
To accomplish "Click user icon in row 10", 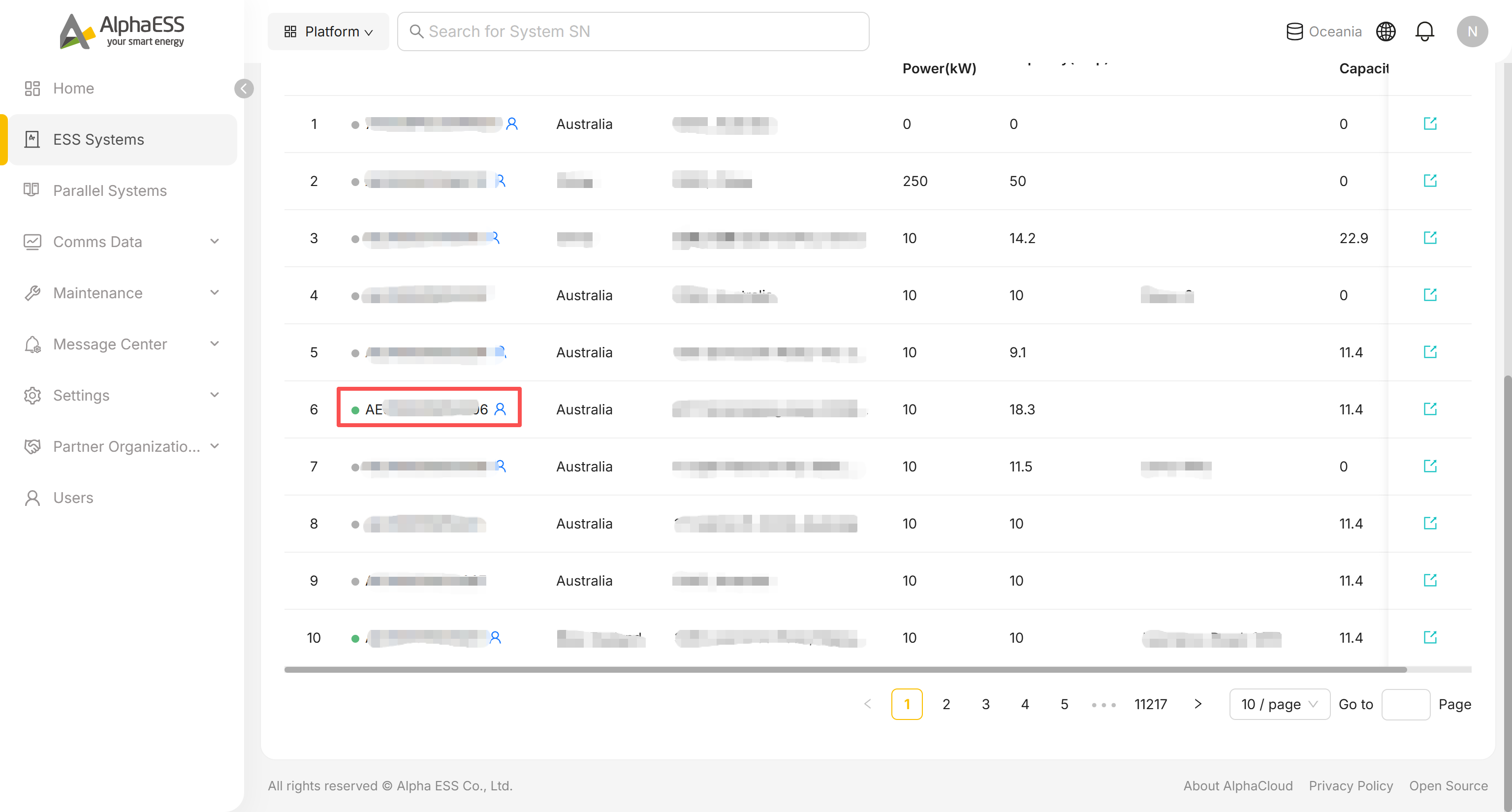I will coord(496,637).
